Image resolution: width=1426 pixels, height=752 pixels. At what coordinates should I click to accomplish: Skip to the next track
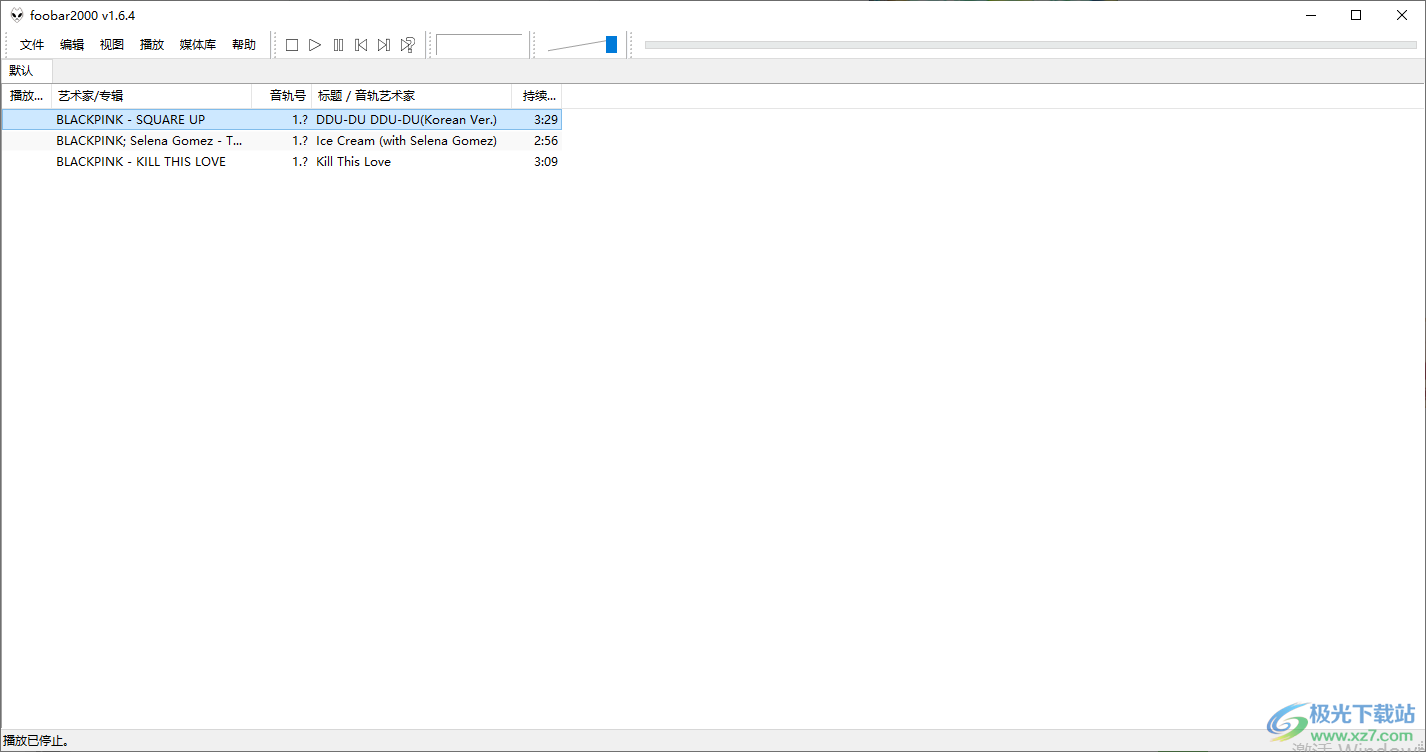pyautogui.click(x=384, y=45)
